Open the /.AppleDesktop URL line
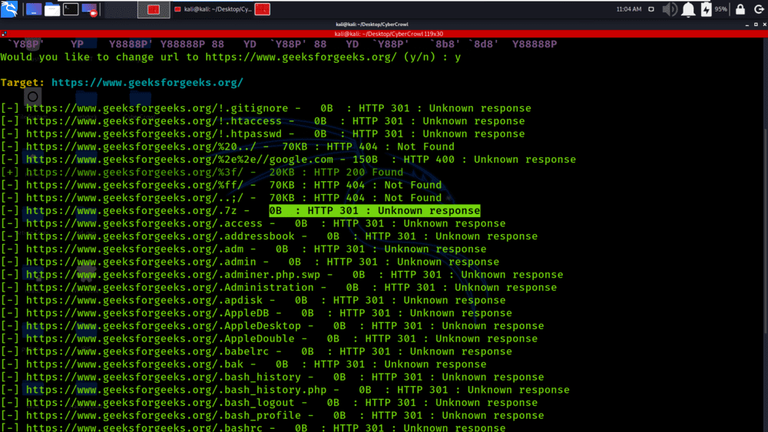This screenshot has height=432, width=768. coord(163,326)
